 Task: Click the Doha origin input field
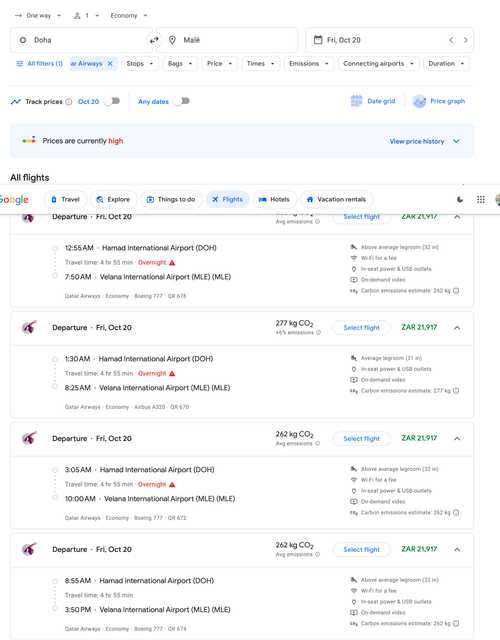tap(81, 40)
